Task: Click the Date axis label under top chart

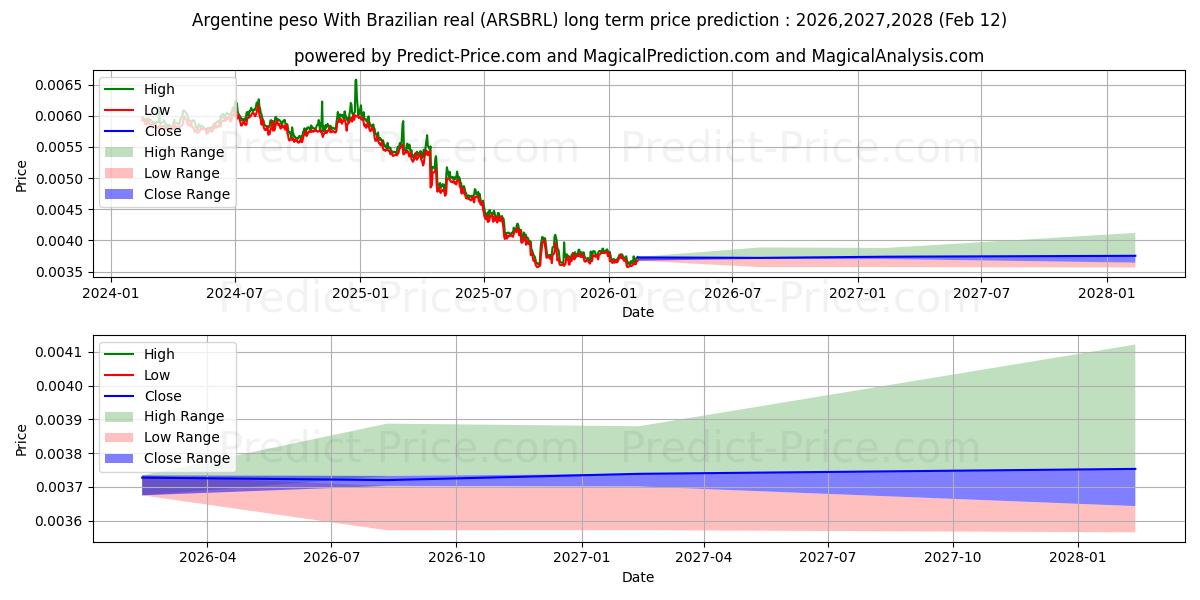Action: [638, 312]
